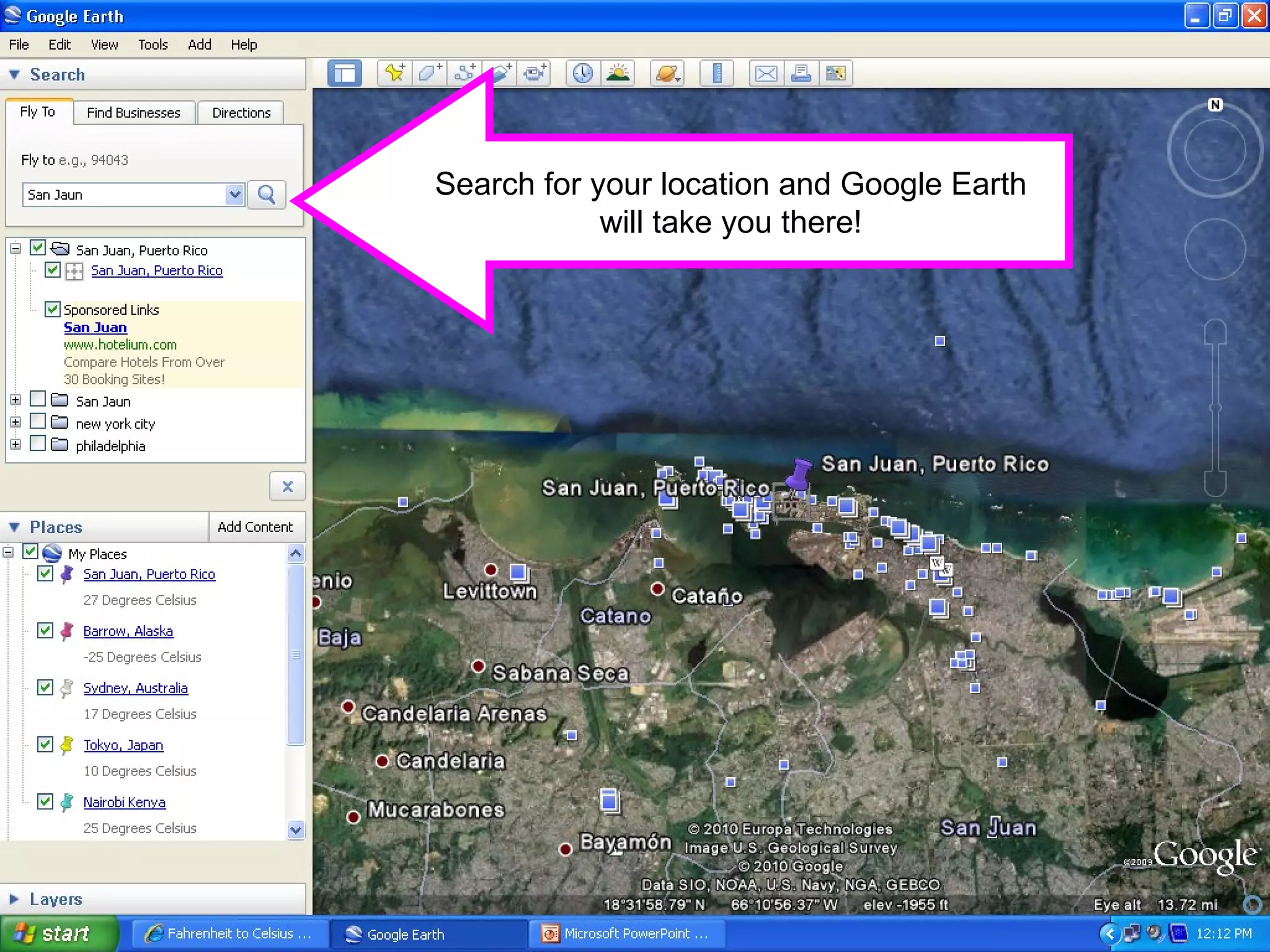Switch to Microsoft PowerPoint taskbar window
Viewport: 1270px width, 952px height.
pos(626,933)
